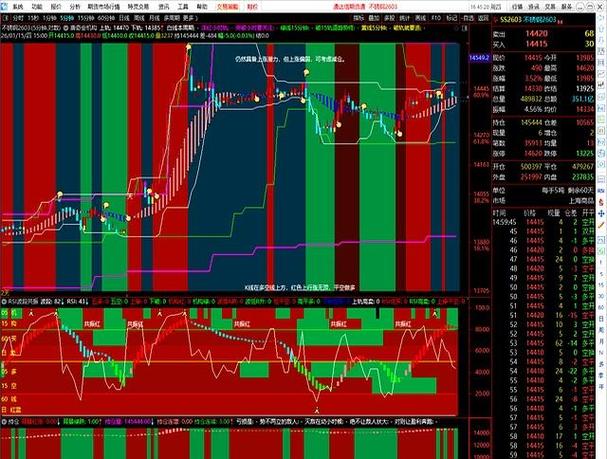Viewport: 607px width, 459px height.
Task: Open the 系统 menu
Action: 18,7
